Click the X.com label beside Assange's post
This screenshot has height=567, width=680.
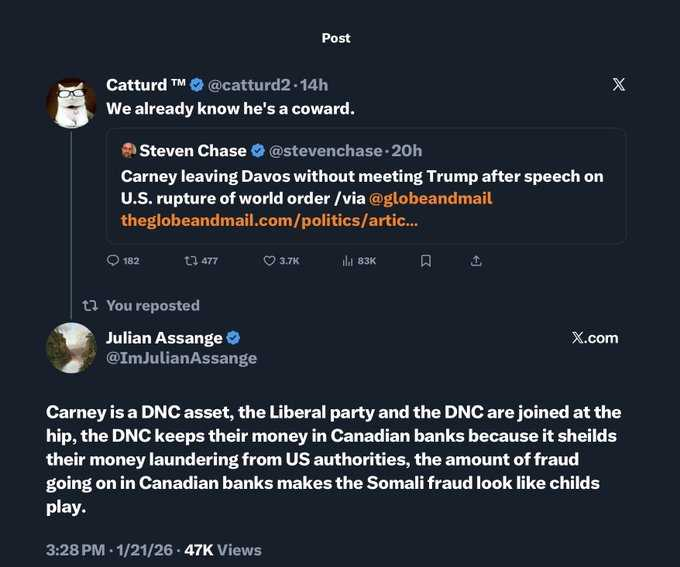(595, 338)
